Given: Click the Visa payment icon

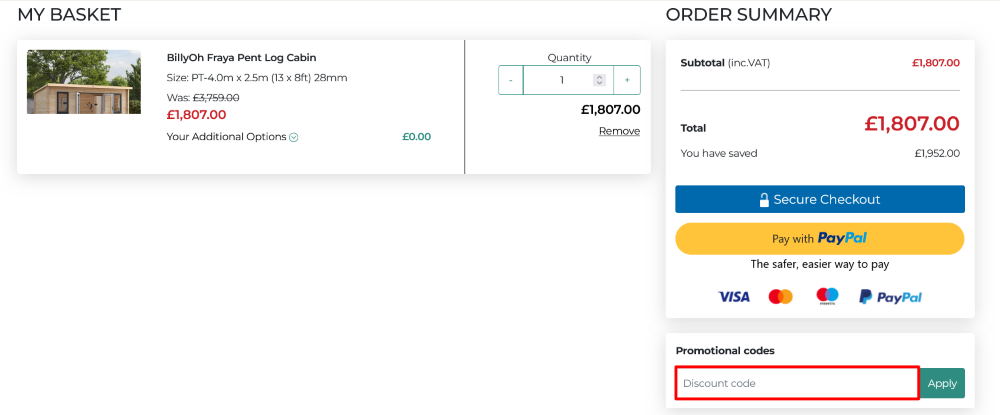Looking at the screenshot, I should (x=734, y=297).
